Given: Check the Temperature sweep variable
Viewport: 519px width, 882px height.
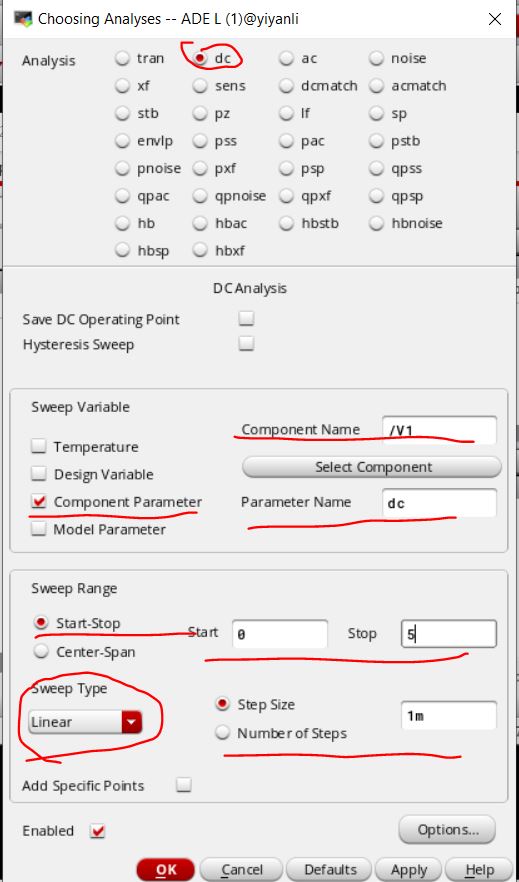Looking at the screenshot, I should coord(39,447).
